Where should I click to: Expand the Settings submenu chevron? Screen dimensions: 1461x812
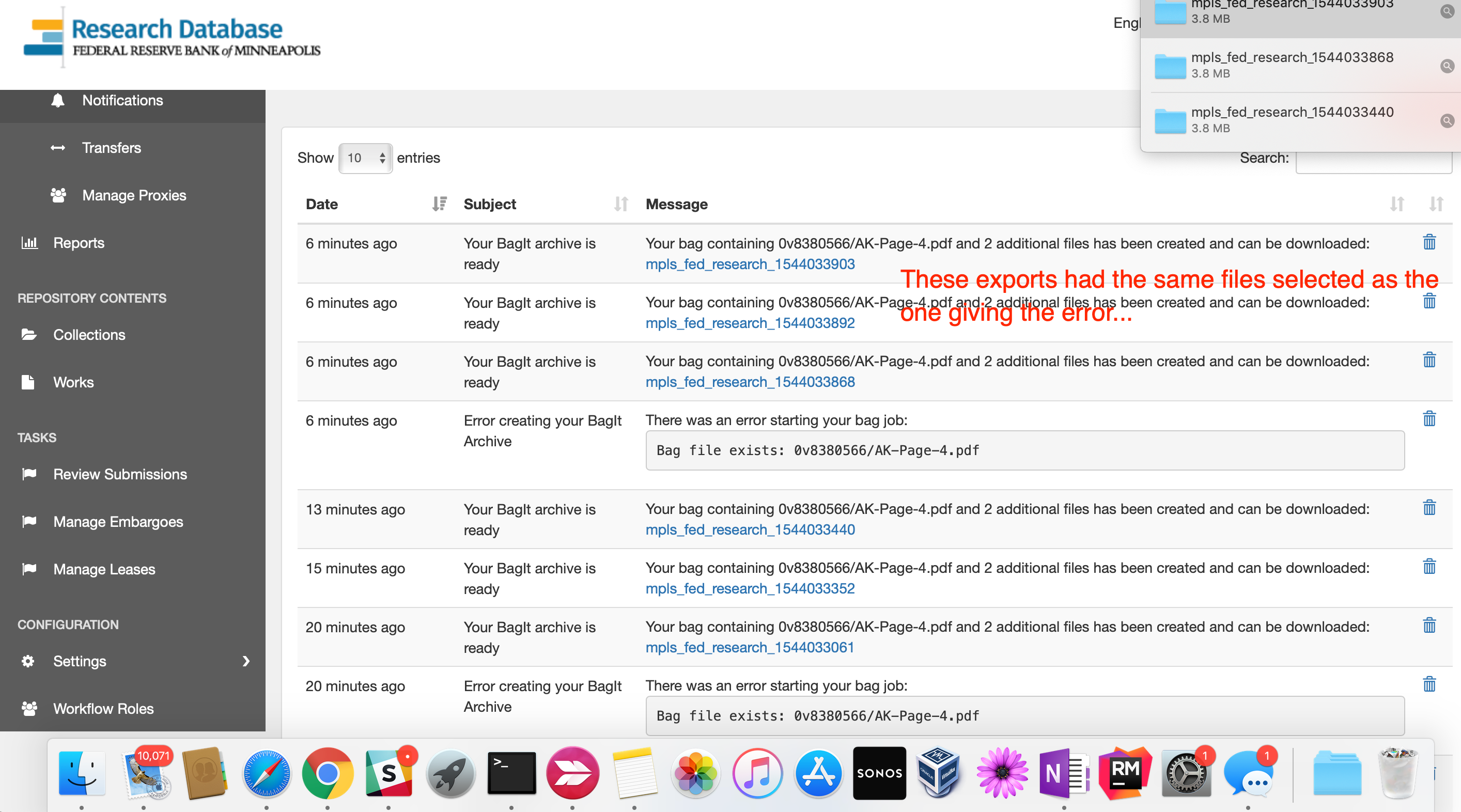246,661
